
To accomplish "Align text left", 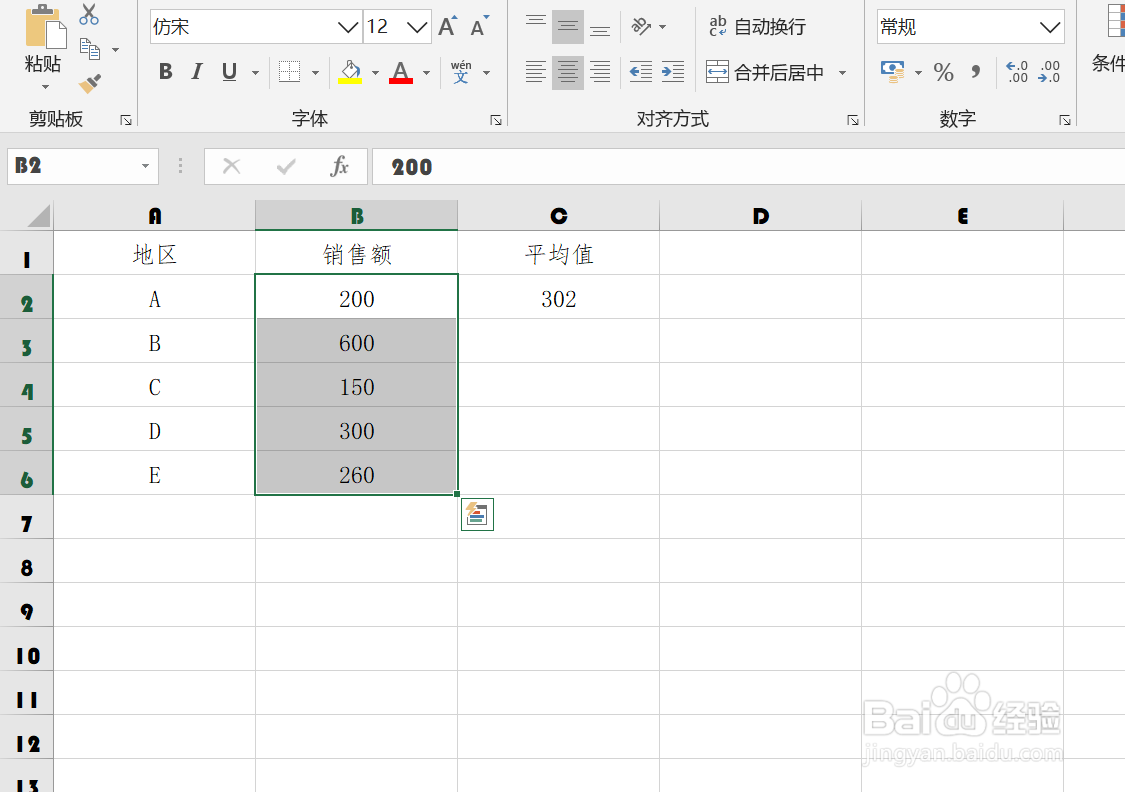I will point(535,72).
